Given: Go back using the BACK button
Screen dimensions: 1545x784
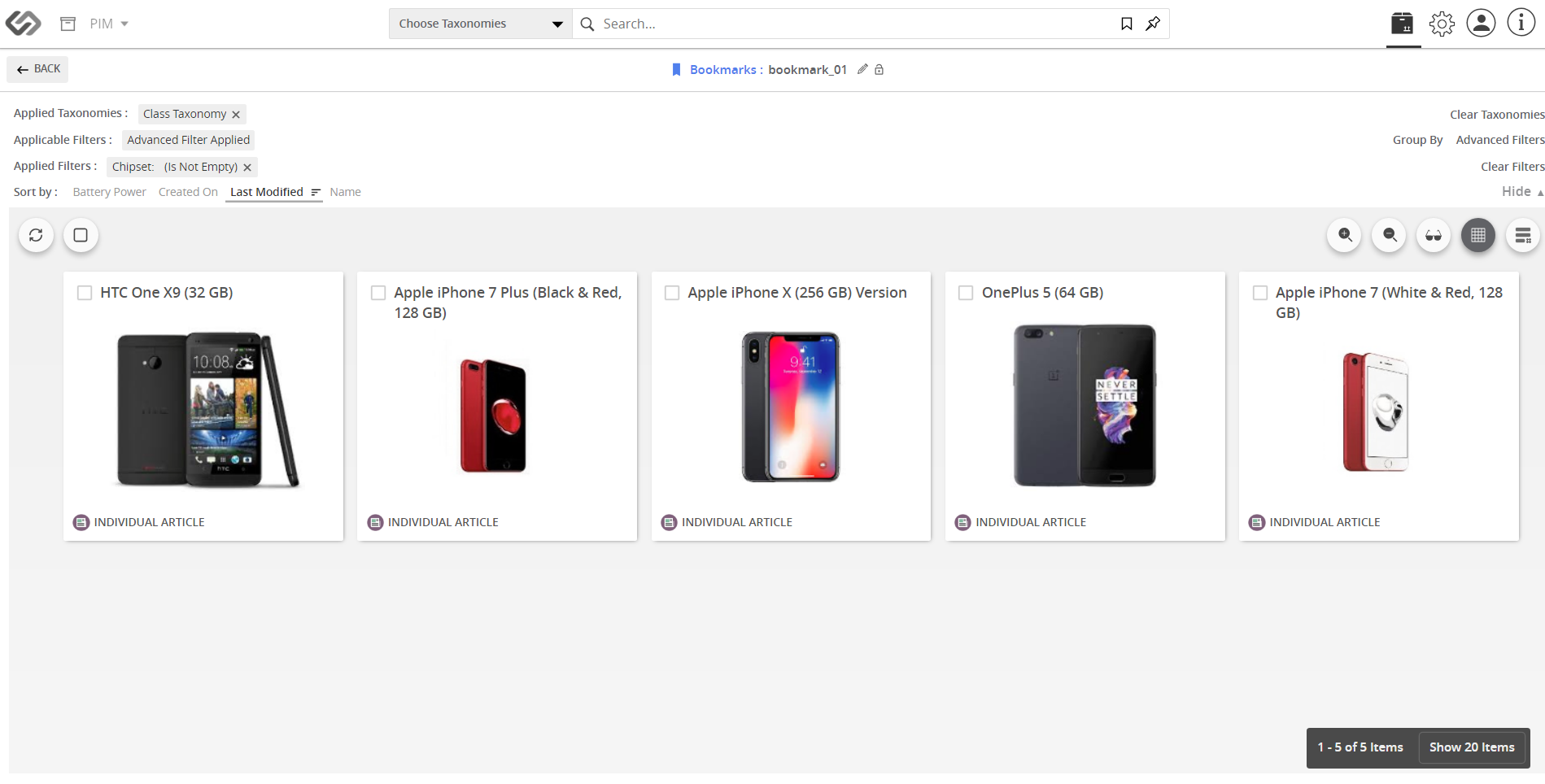Looking at the screenshot, I should tap(37, 69).
